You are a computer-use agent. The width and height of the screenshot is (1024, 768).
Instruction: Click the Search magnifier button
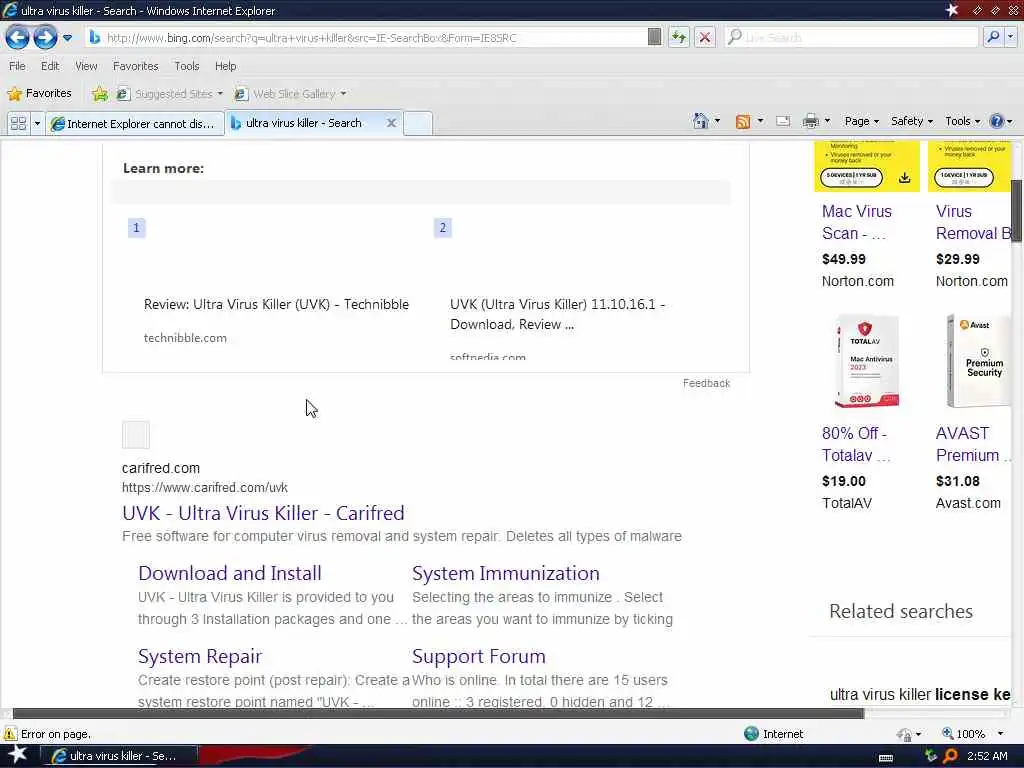(x=993, y=37)
